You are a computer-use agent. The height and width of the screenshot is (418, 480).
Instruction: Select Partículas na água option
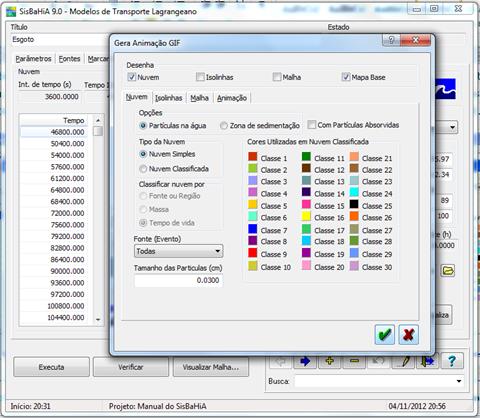click(143, 126)
